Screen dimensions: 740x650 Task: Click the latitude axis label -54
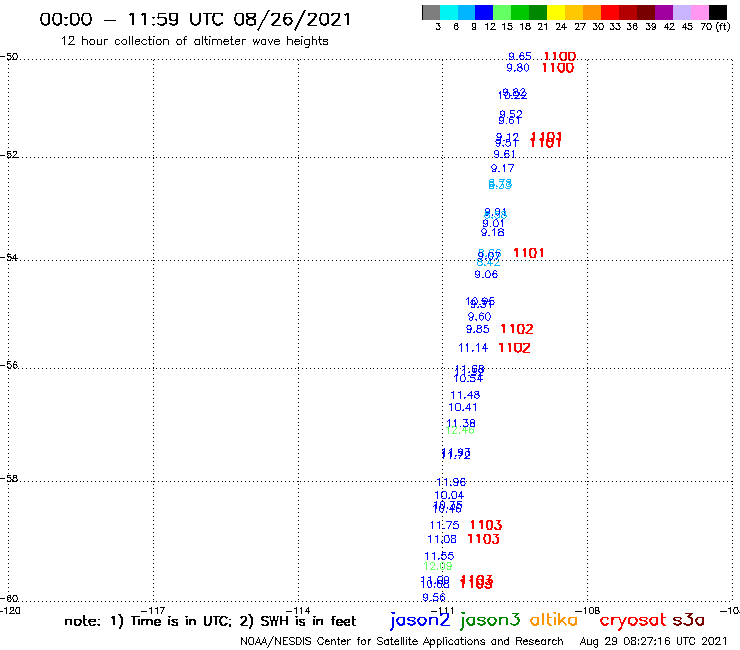(x=9, y=258)
